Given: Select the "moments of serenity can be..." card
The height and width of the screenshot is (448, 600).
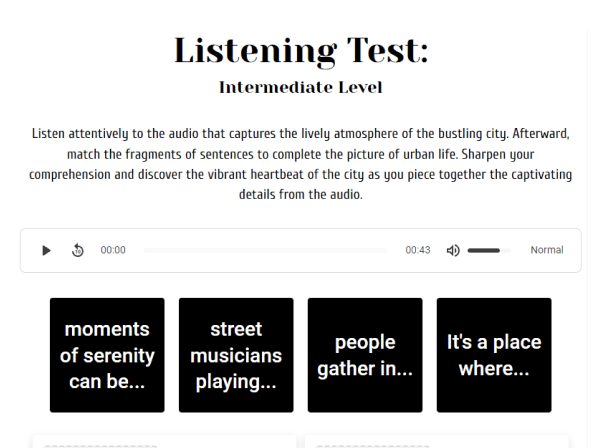Looking at the screenshot, I should (x=107, y=355).
